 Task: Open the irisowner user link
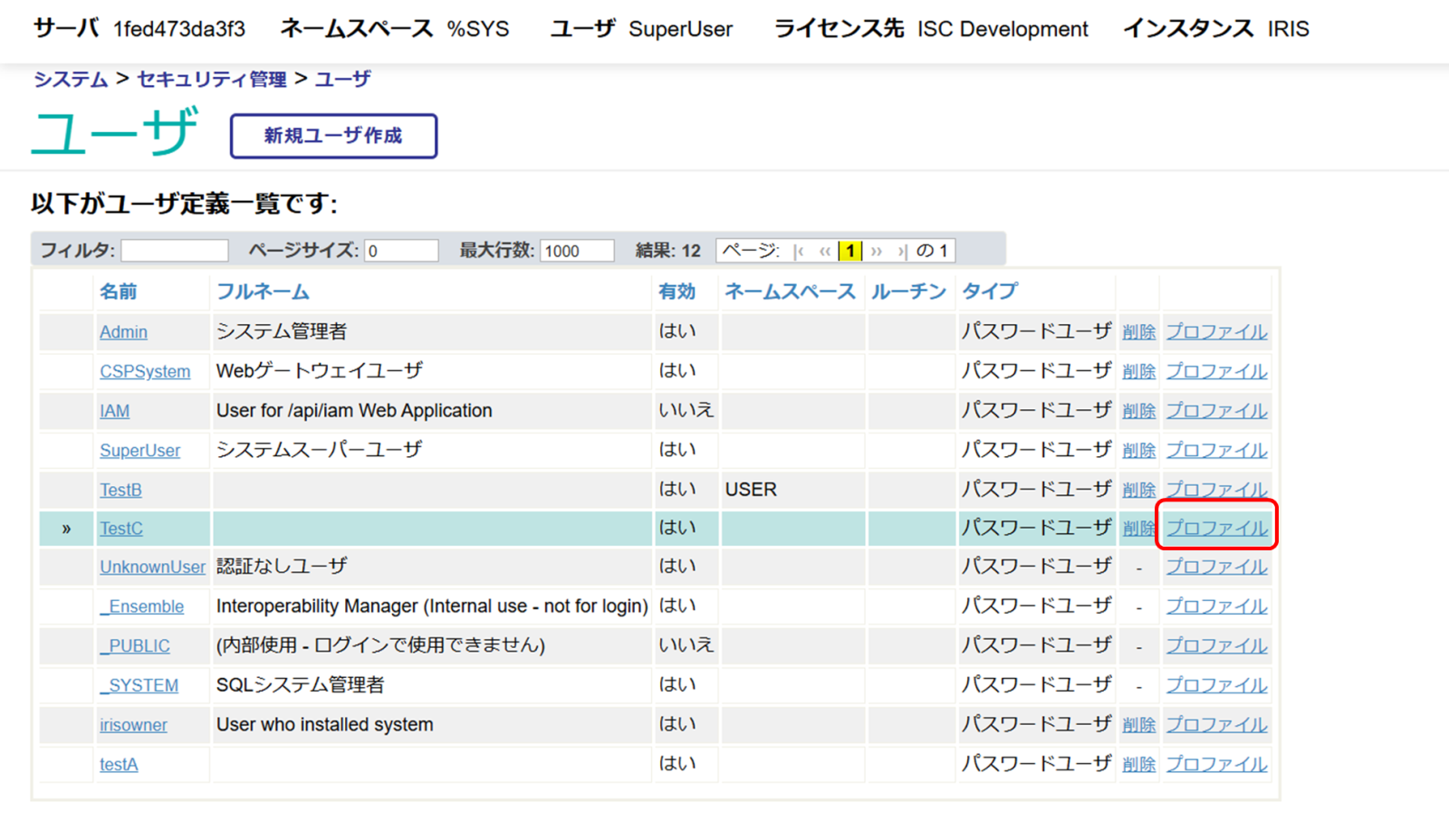pyautogui.click(x=133, y=725)
